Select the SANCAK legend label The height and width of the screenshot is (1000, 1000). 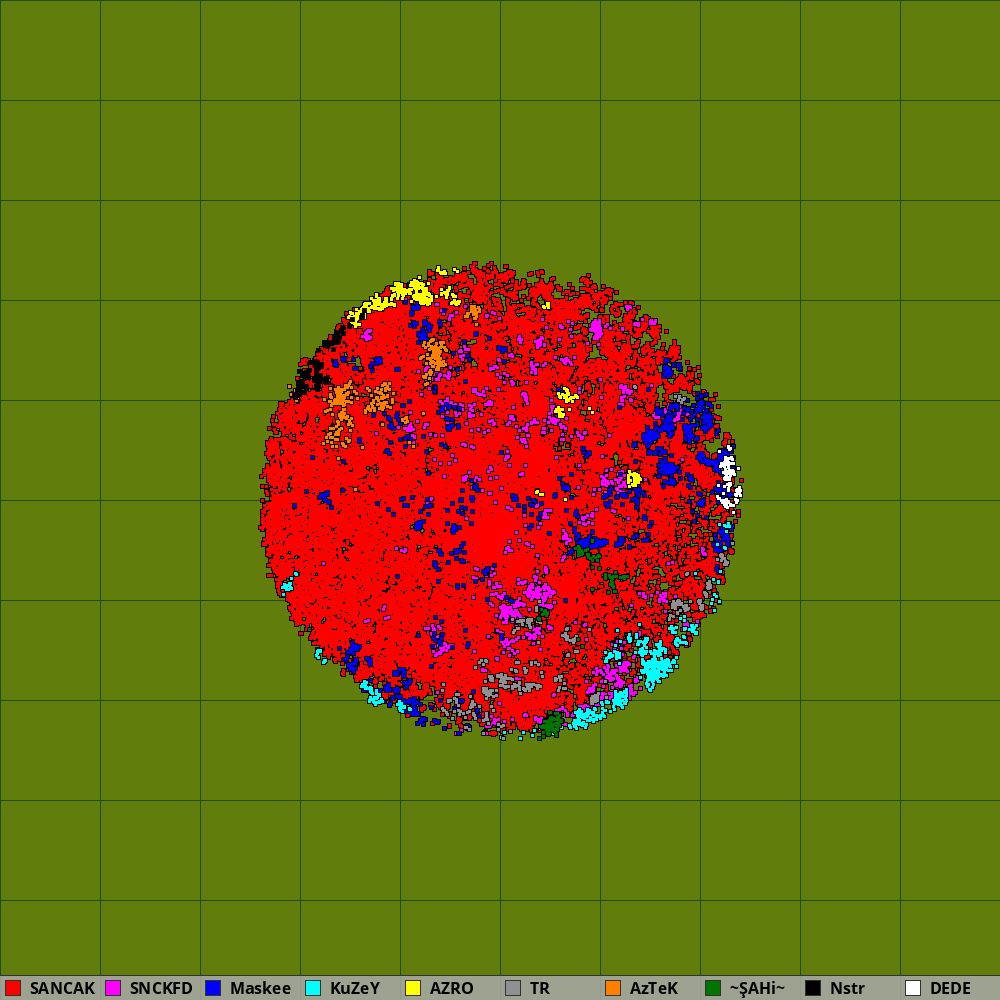pos(62,988)
